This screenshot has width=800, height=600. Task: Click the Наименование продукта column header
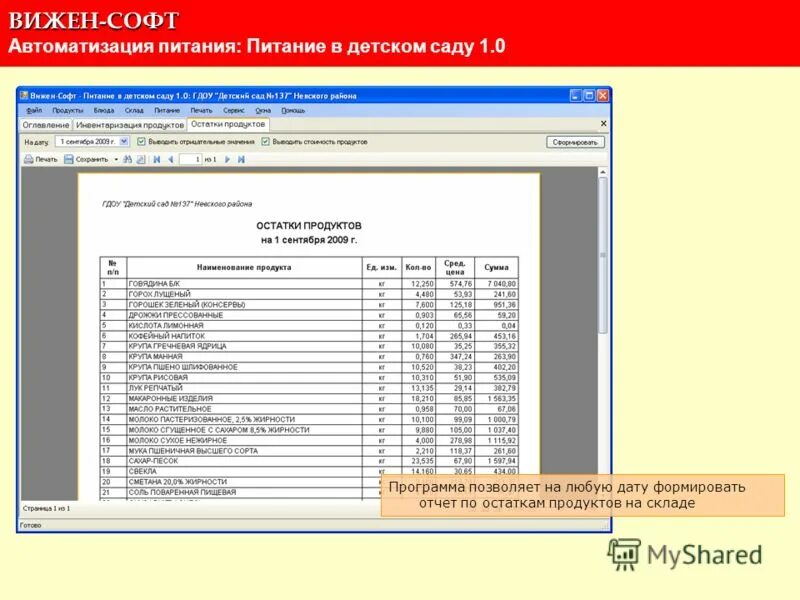click(x=244, y=267)
